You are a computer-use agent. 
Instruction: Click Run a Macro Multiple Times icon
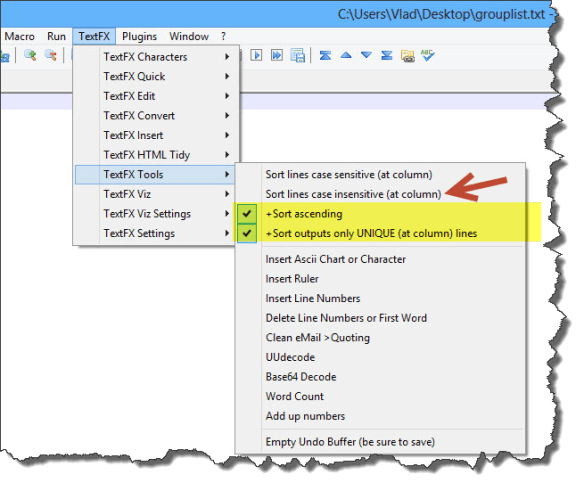[277, 55]
